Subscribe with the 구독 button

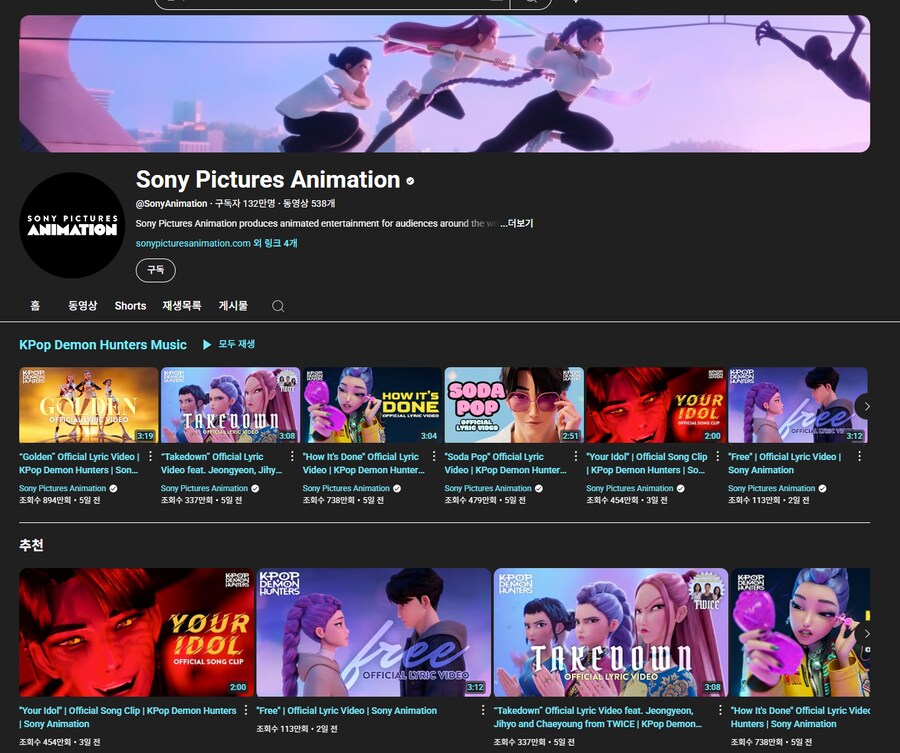[x=156, y=270]
